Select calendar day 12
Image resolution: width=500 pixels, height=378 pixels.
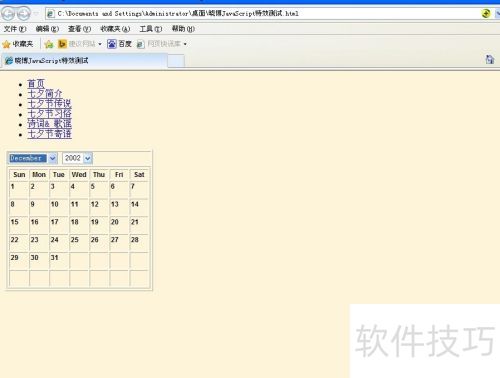(x=99, y=207)
